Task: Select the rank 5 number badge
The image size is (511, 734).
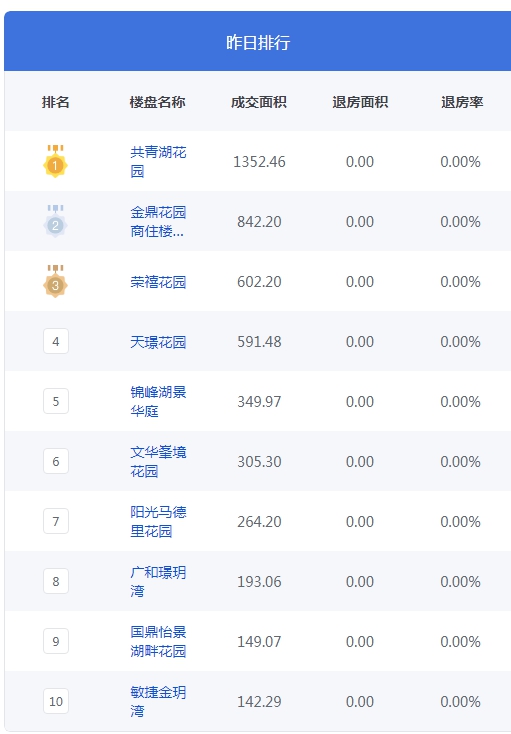Action: click(x=56, y=401)
